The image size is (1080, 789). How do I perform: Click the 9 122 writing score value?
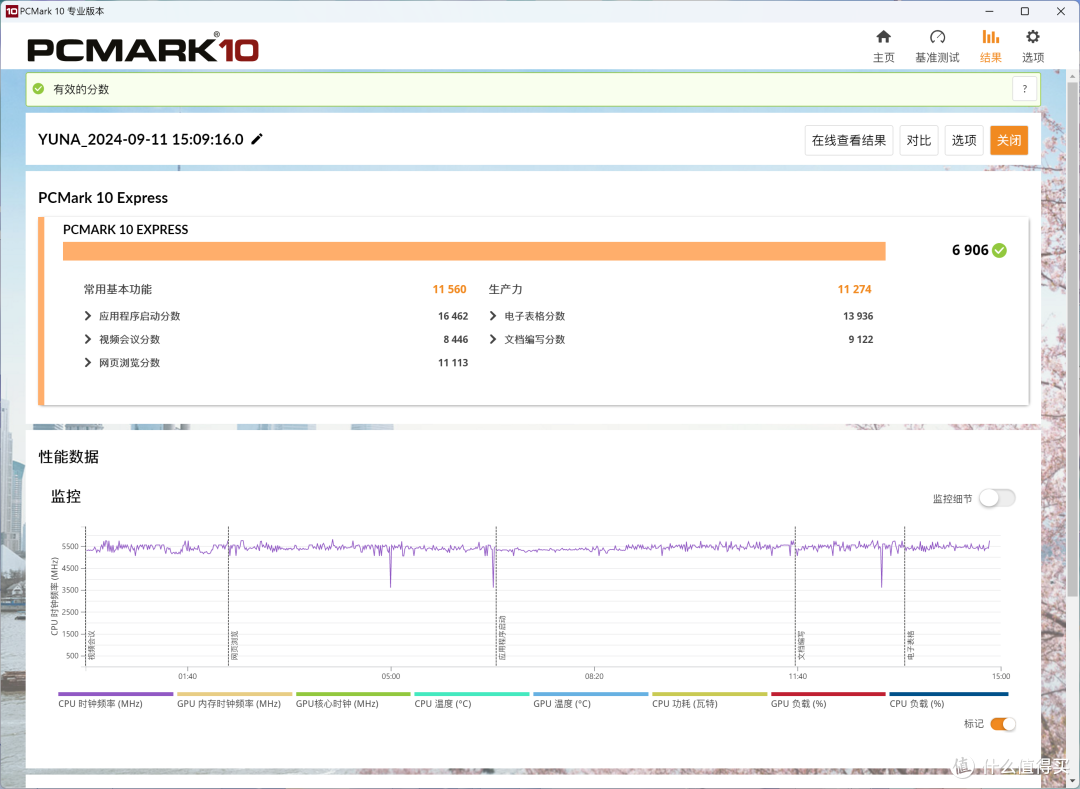pos(860,339)
